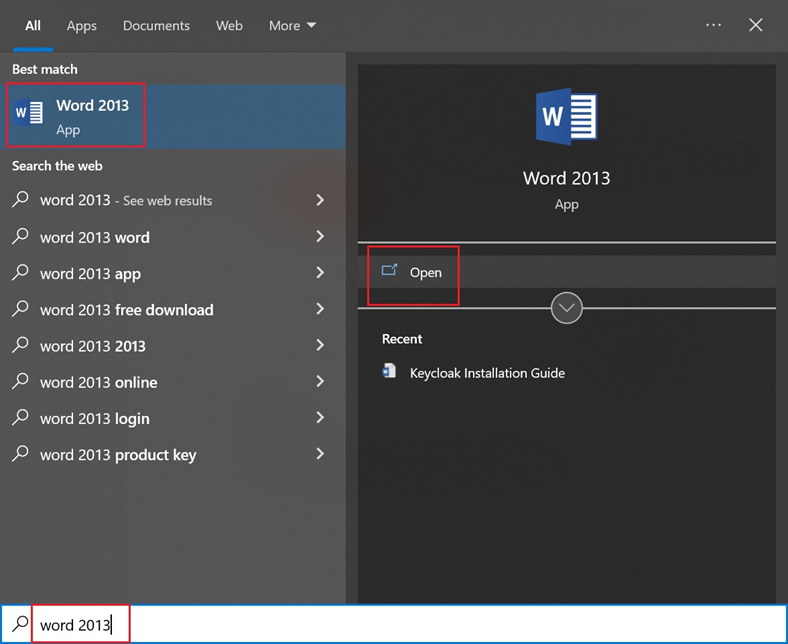788x644 pixels.
Task: Switch to the Apps tab
Action: [81, 26]
